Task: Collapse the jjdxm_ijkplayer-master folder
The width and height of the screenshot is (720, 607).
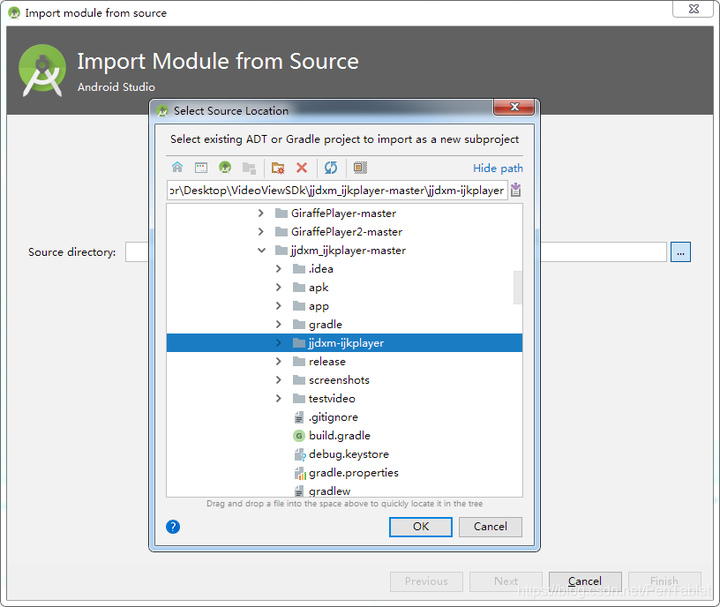Action: pos(262,250)
